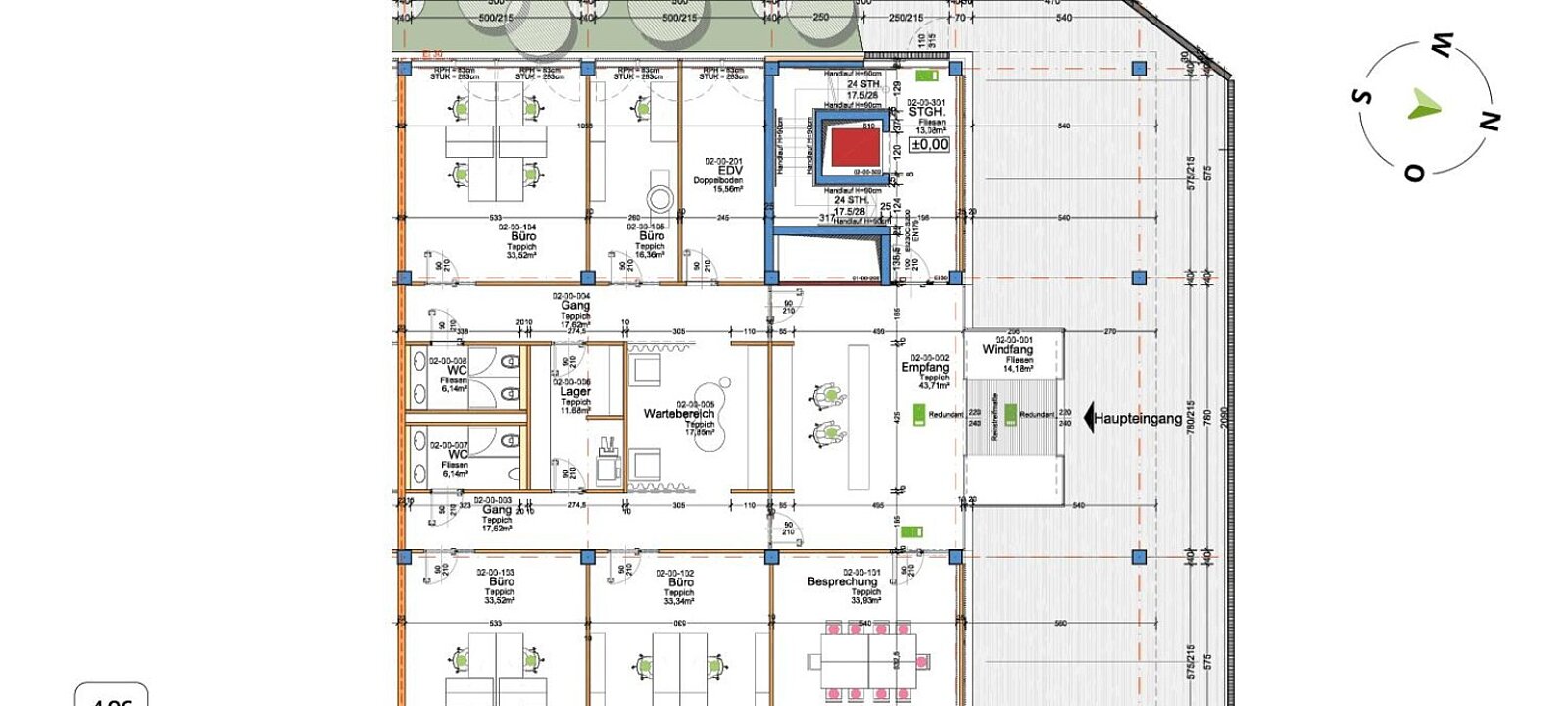
Task: Select the Wartebereich room label
Action: tap(678, 414)
